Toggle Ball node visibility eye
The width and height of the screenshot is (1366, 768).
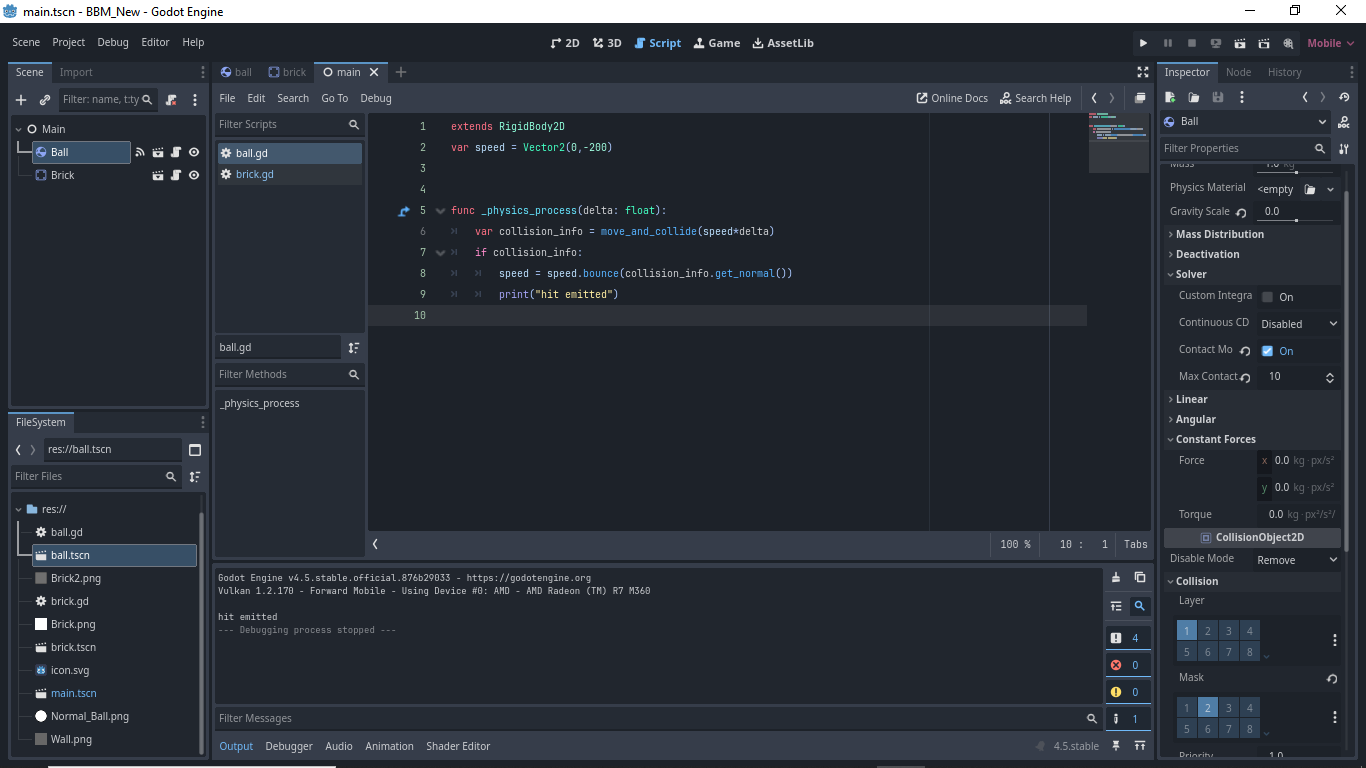pyautogui.click(x=194, y=152)
